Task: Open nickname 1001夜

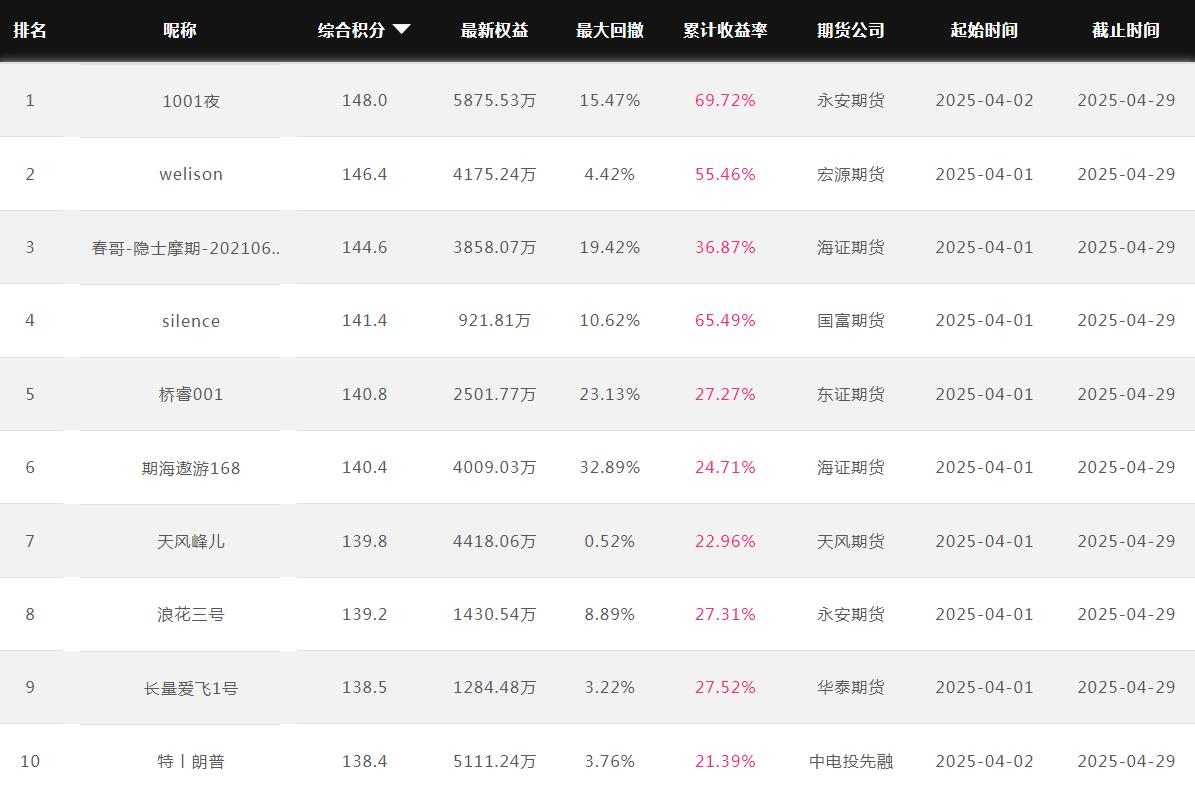Action: (x=191, y=101)
